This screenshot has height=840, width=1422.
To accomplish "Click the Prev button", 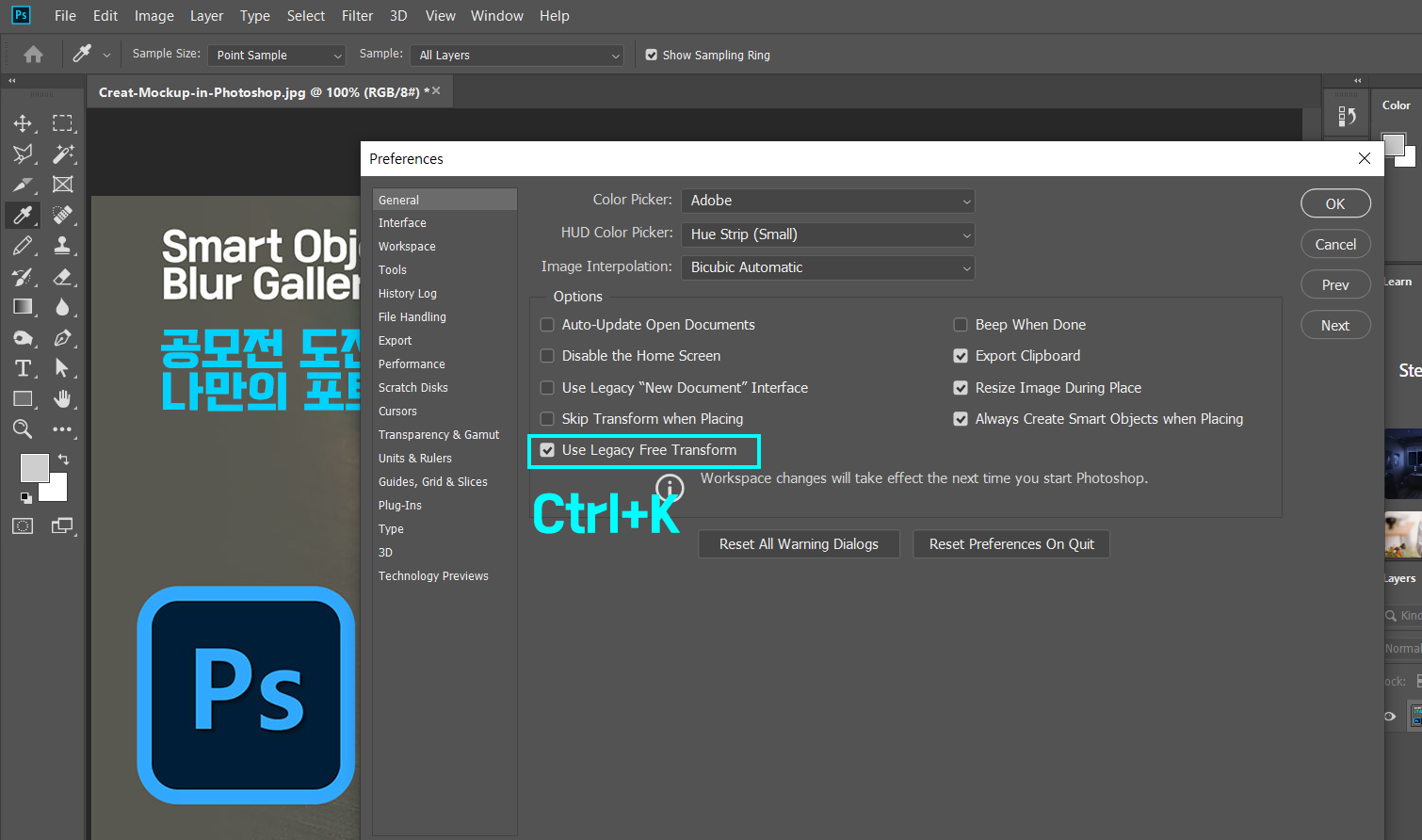I will (x=1335, y=284).
